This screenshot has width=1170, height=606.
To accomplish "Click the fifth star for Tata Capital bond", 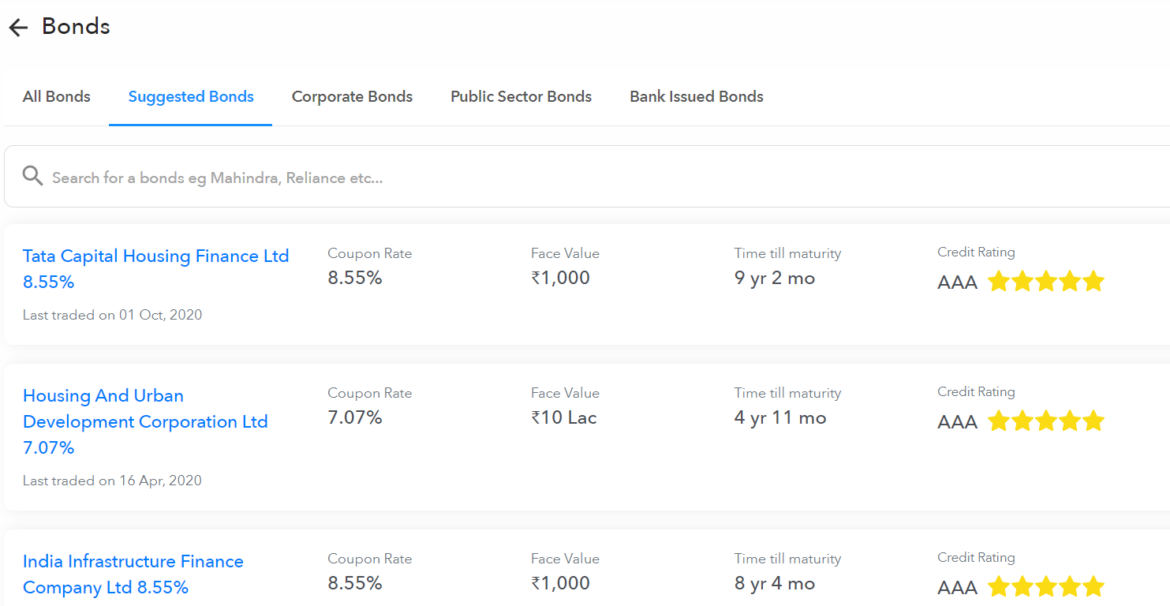I will tap(1092, 281).
